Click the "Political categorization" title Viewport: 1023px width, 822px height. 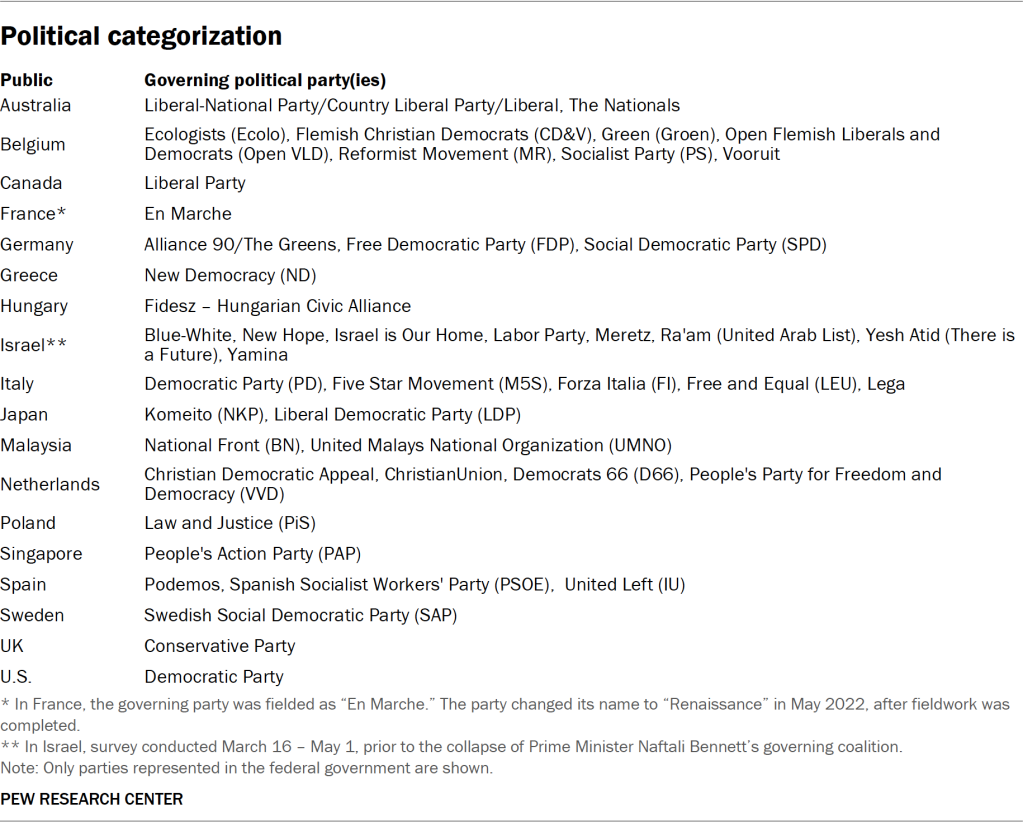pyautogui.click(x=141, y=37)
